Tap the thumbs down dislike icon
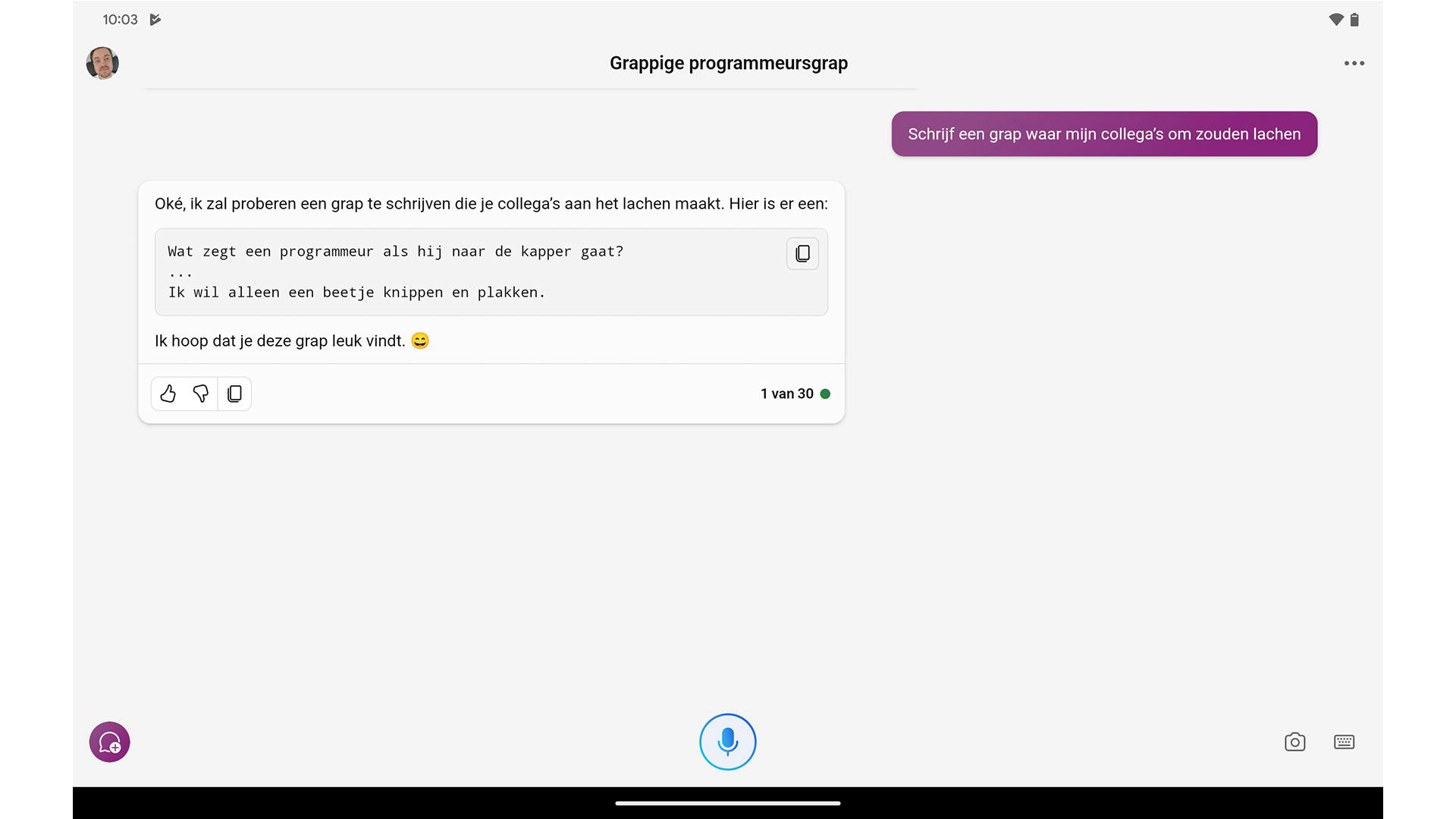This screenshot has height=819, width=1456. click(201, 394)
